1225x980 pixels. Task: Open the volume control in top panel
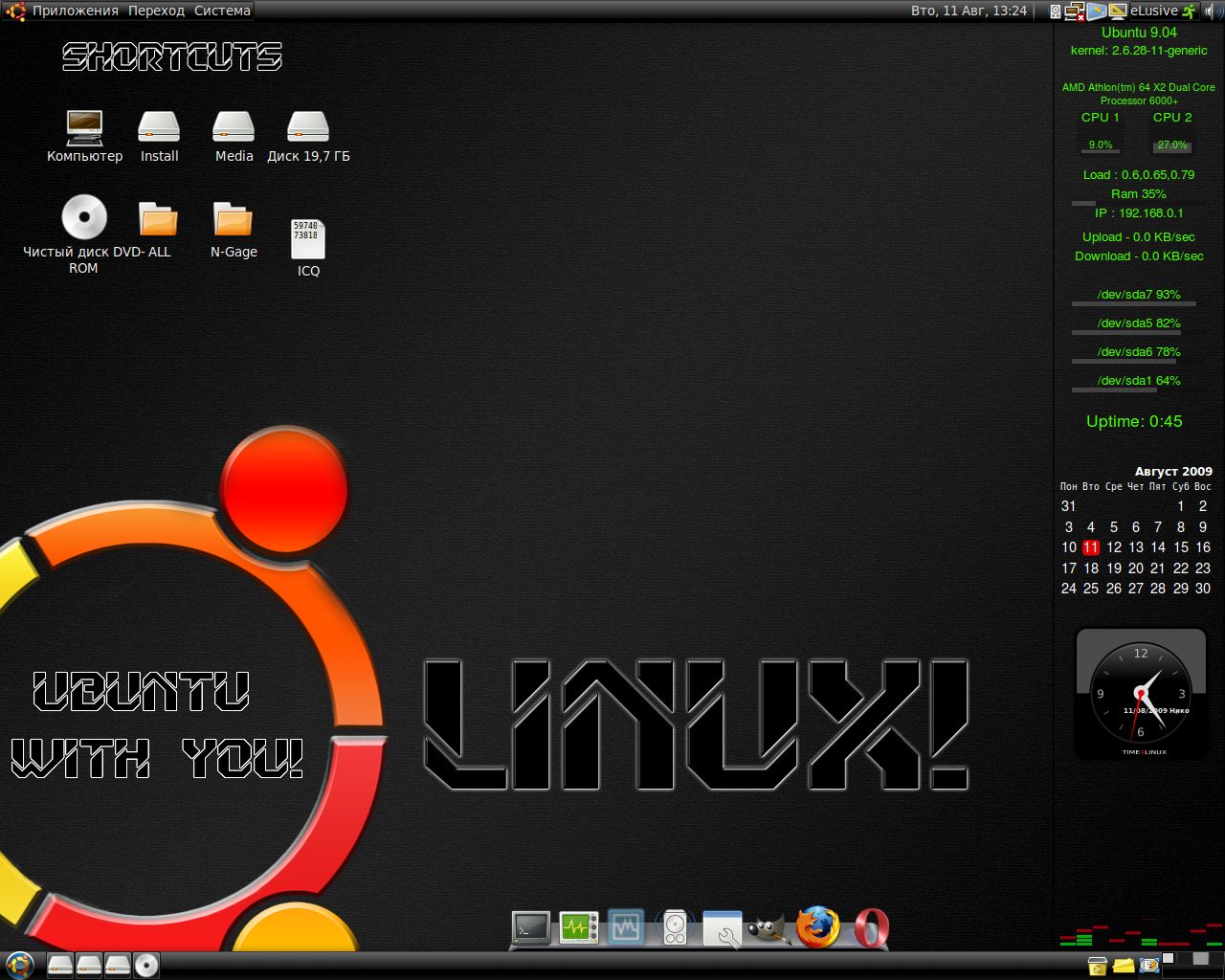[x=1212, y=11]
